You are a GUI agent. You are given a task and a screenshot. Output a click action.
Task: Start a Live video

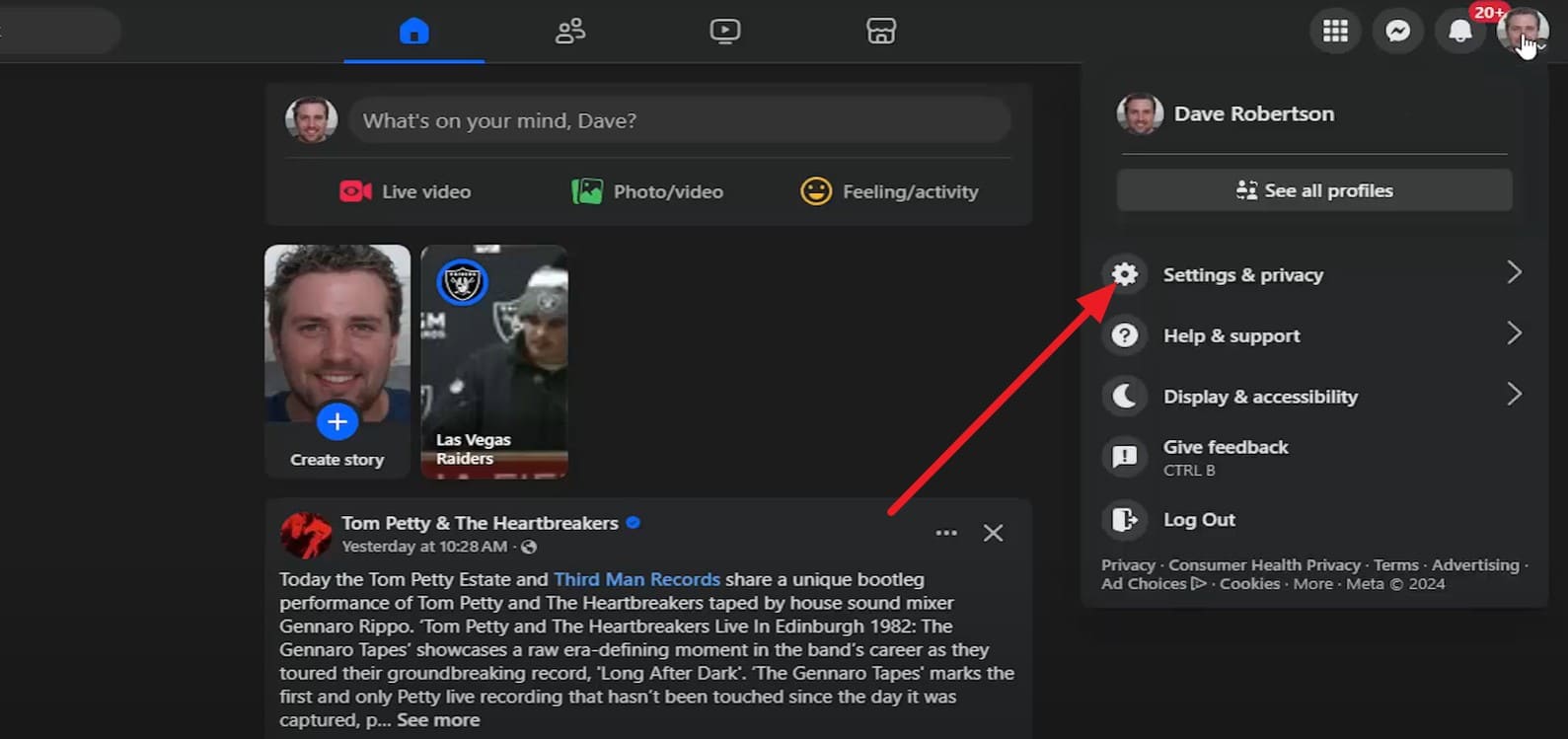pos(405,191)
